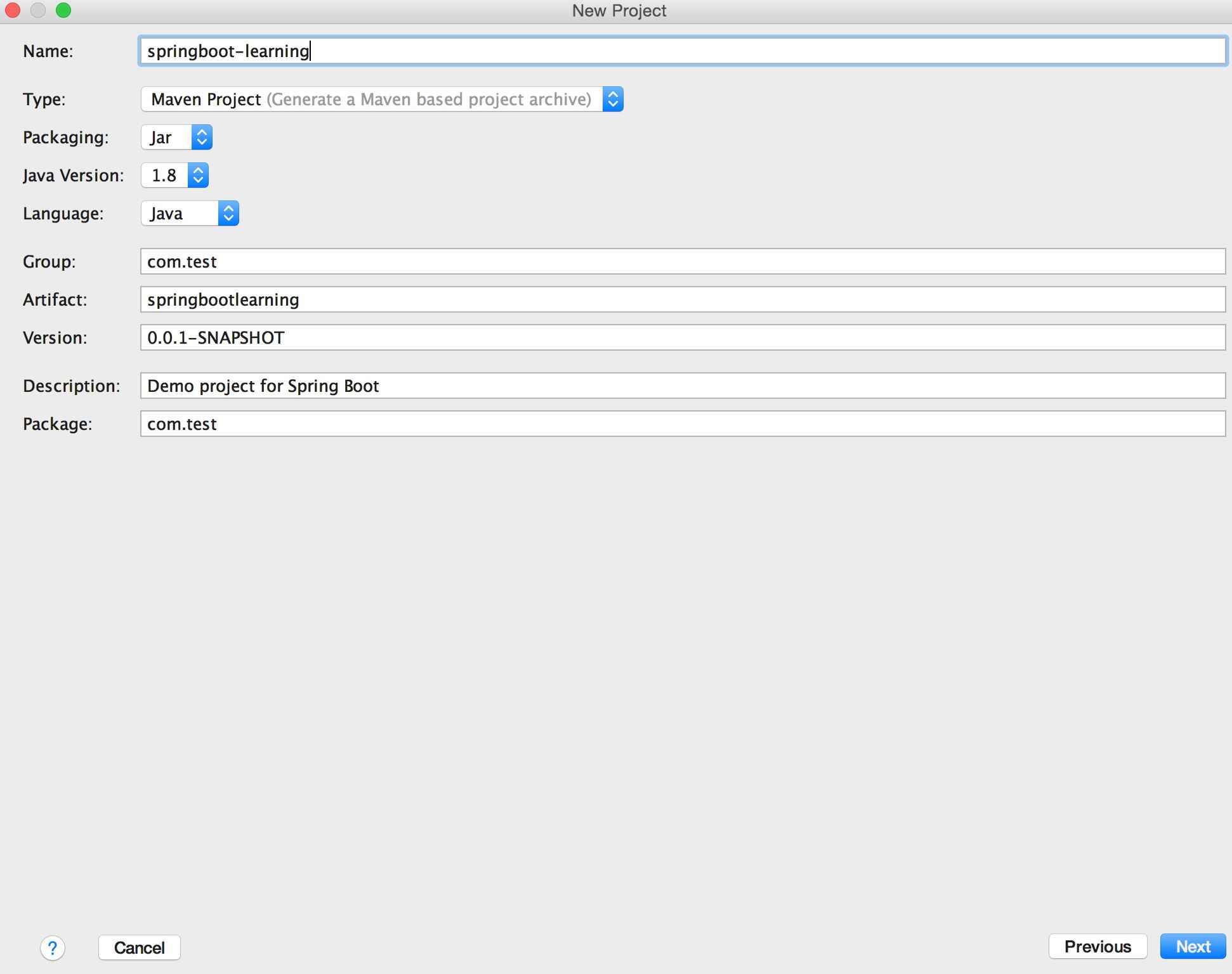Click the New Project title bar
Screen dimensions: 1232x974
(x=619, y=11)
